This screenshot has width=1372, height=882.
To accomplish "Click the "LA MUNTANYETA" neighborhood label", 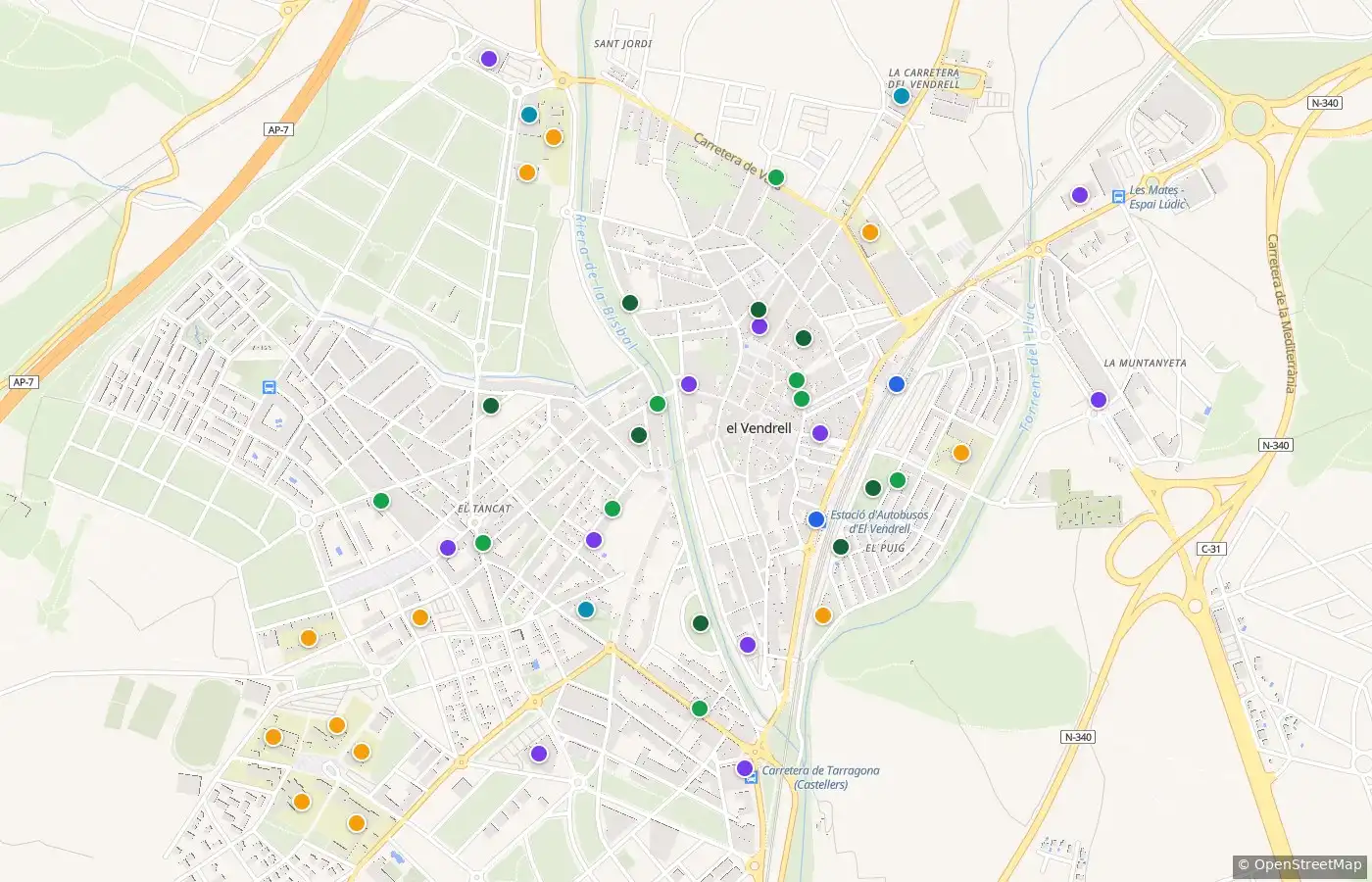I will (x=1145, y=363).
